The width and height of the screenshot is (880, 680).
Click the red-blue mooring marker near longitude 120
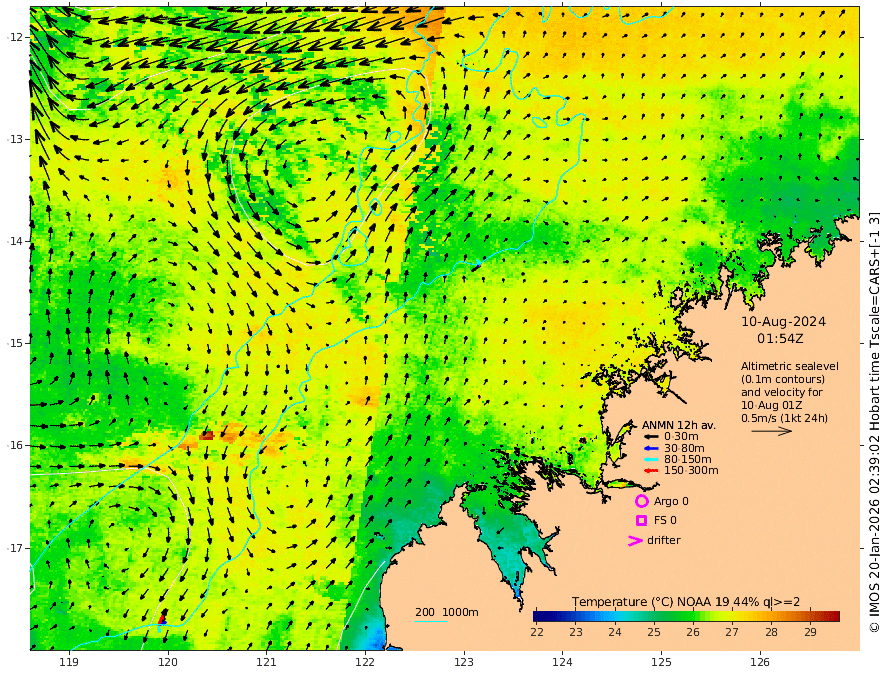tap(163, 618)
